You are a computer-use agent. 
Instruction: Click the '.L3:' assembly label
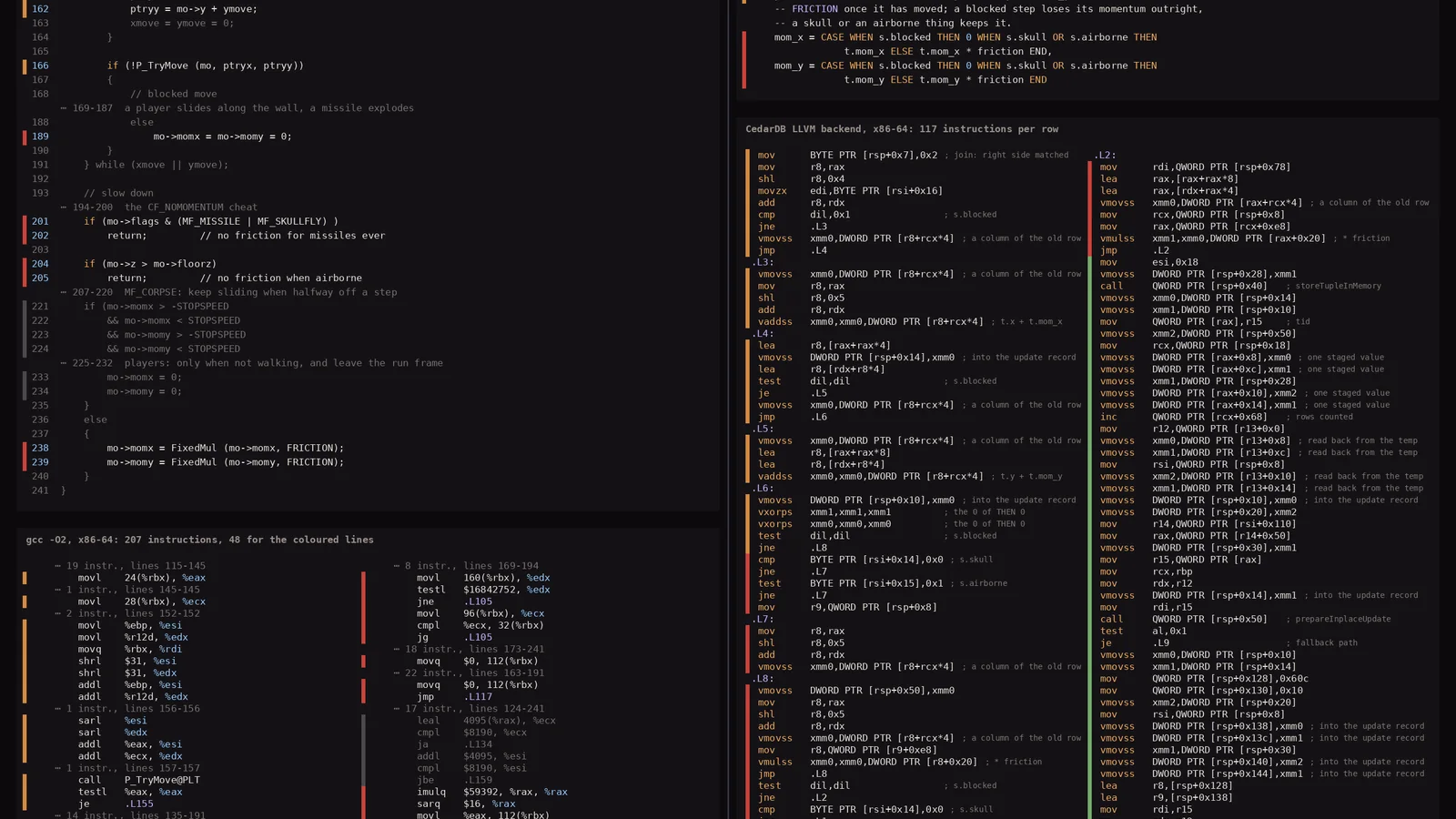point(763,262)
